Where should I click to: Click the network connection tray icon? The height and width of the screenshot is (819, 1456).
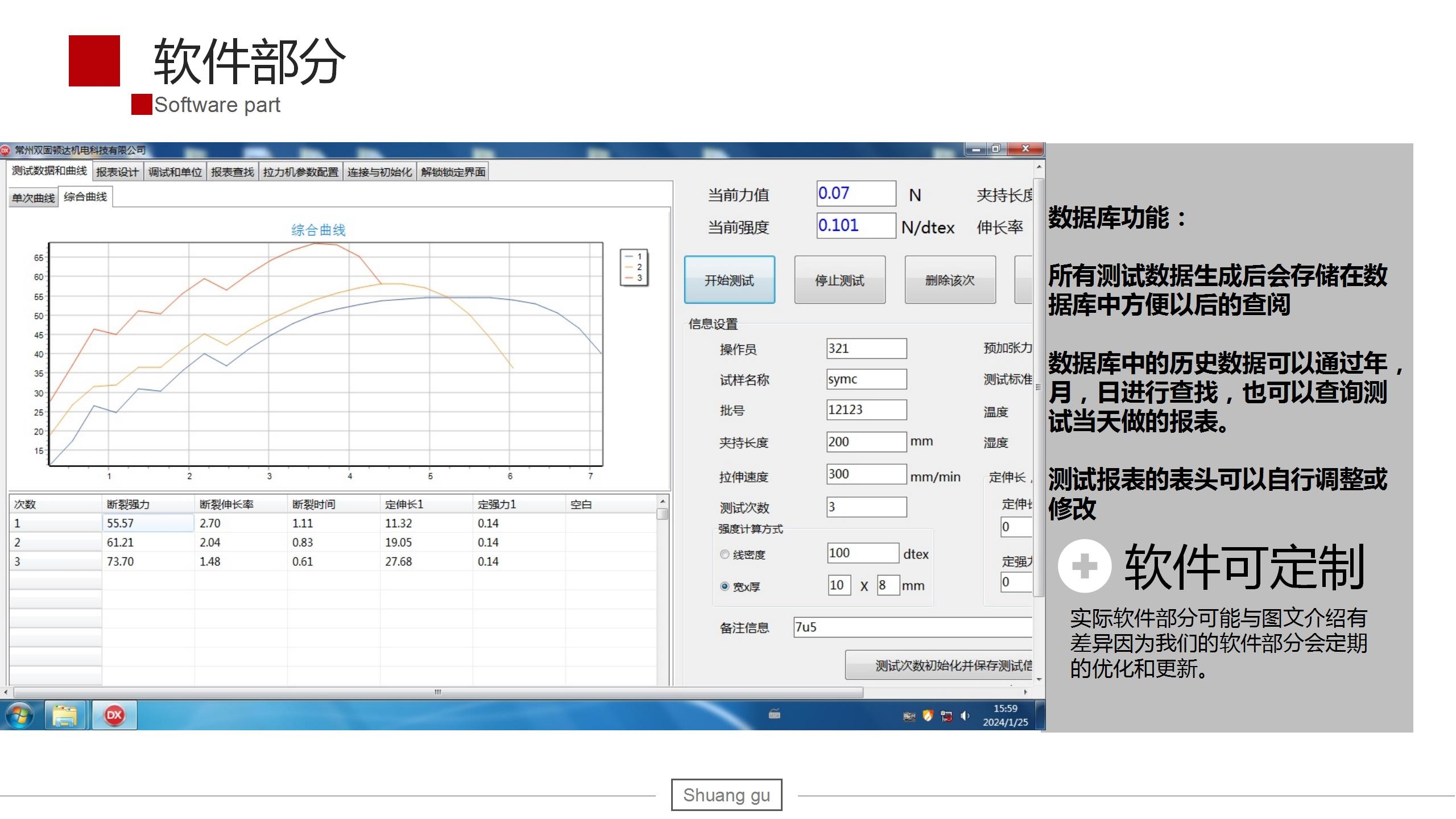pos(946,716)
